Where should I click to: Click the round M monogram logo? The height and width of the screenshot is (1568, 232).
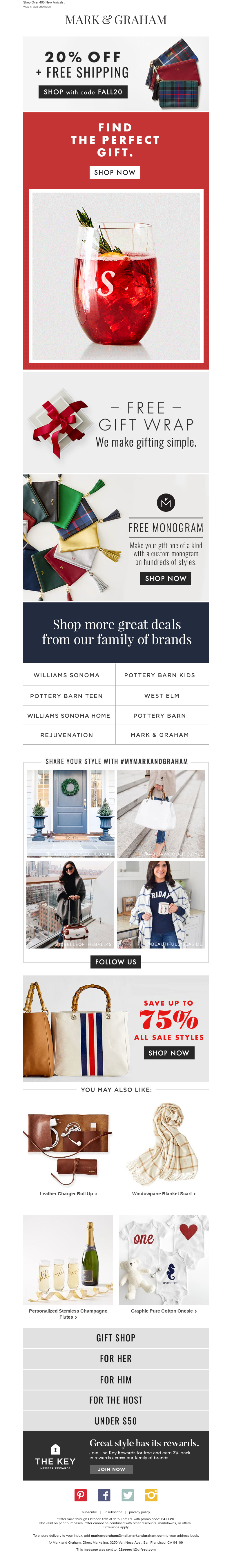pyautogui.click(x=166, y=502)
